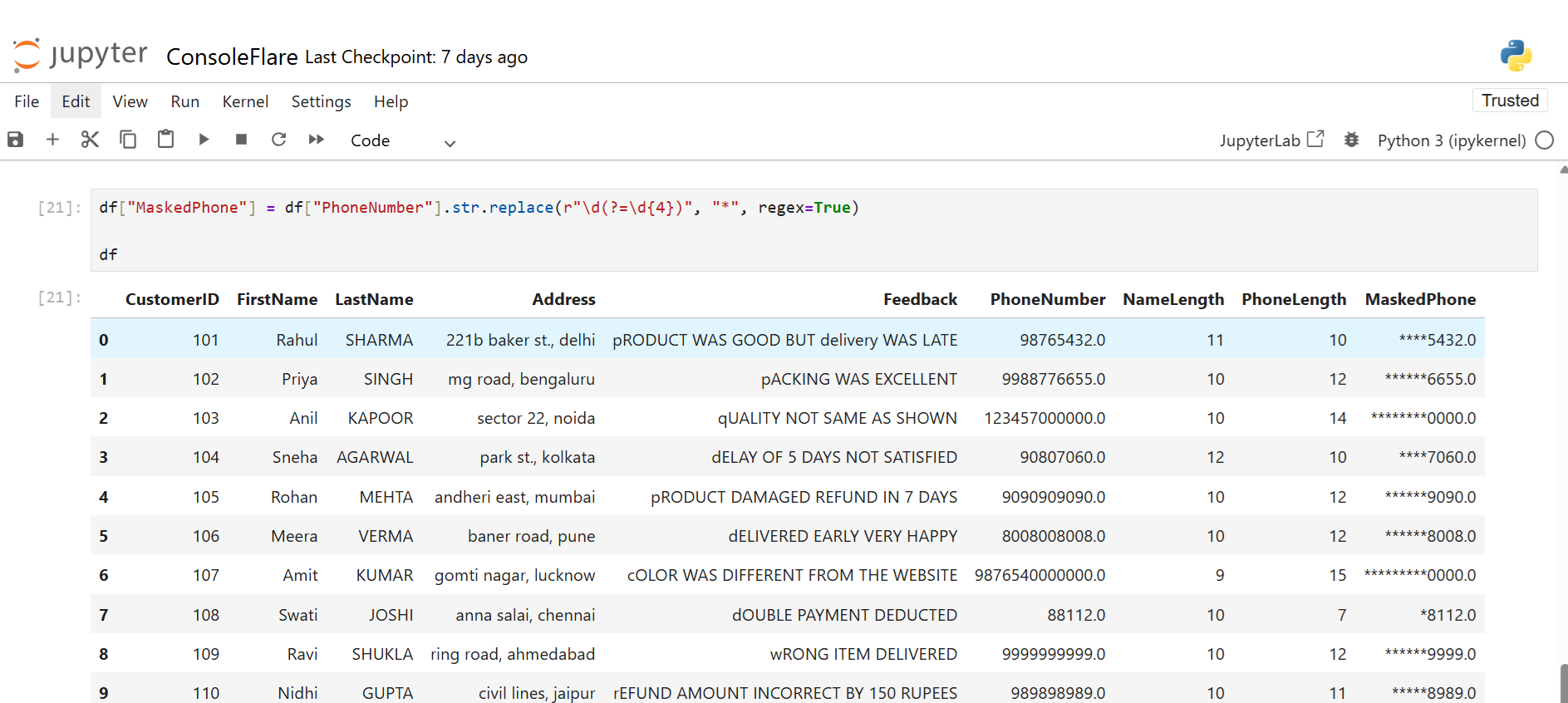
Task: Click the Trusted notebook button
Action: coord(1510,101)
